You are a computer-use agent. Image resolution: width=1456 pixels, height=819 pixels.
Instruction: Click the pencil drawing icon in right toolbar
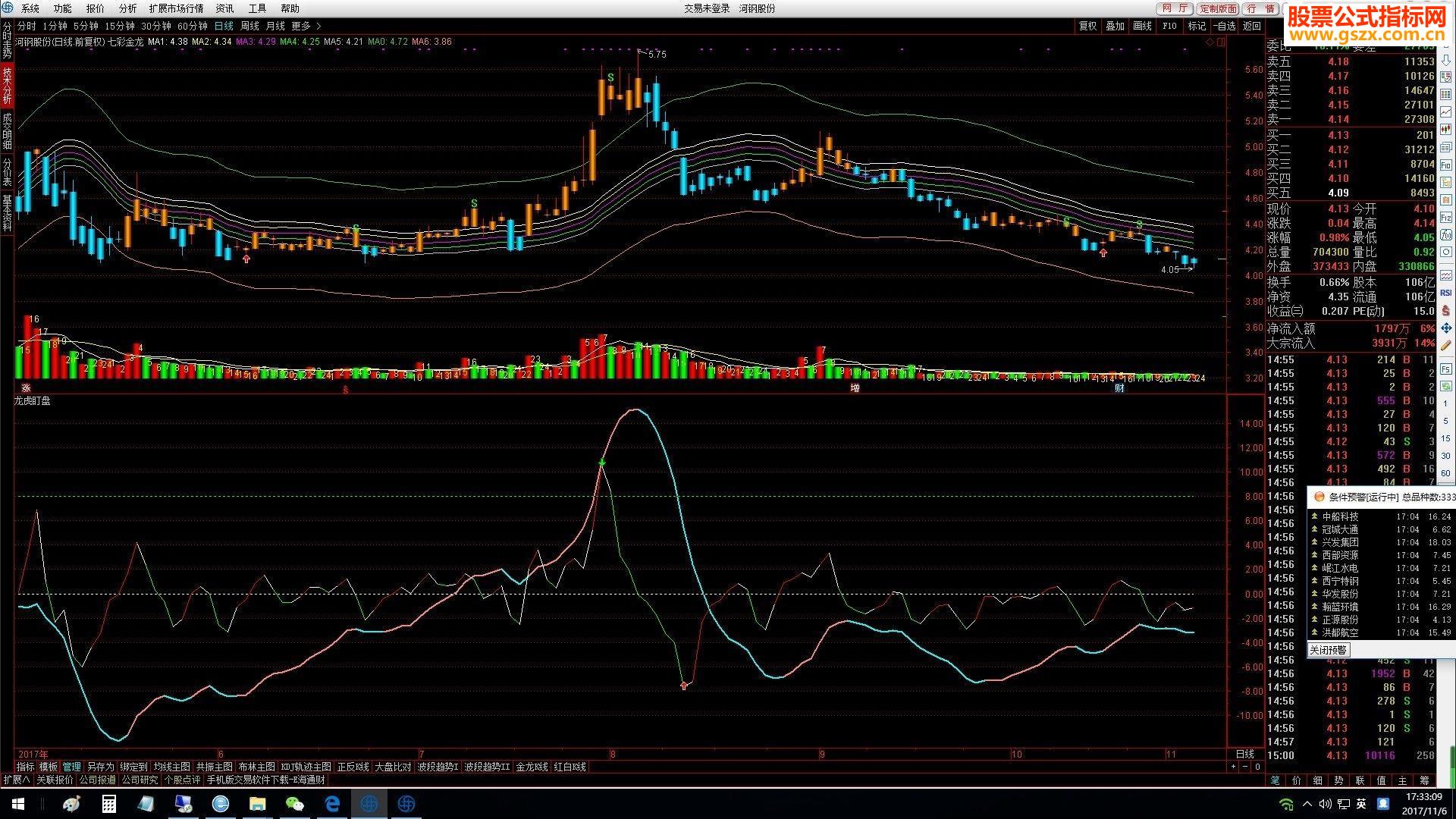click(1445, 346)
